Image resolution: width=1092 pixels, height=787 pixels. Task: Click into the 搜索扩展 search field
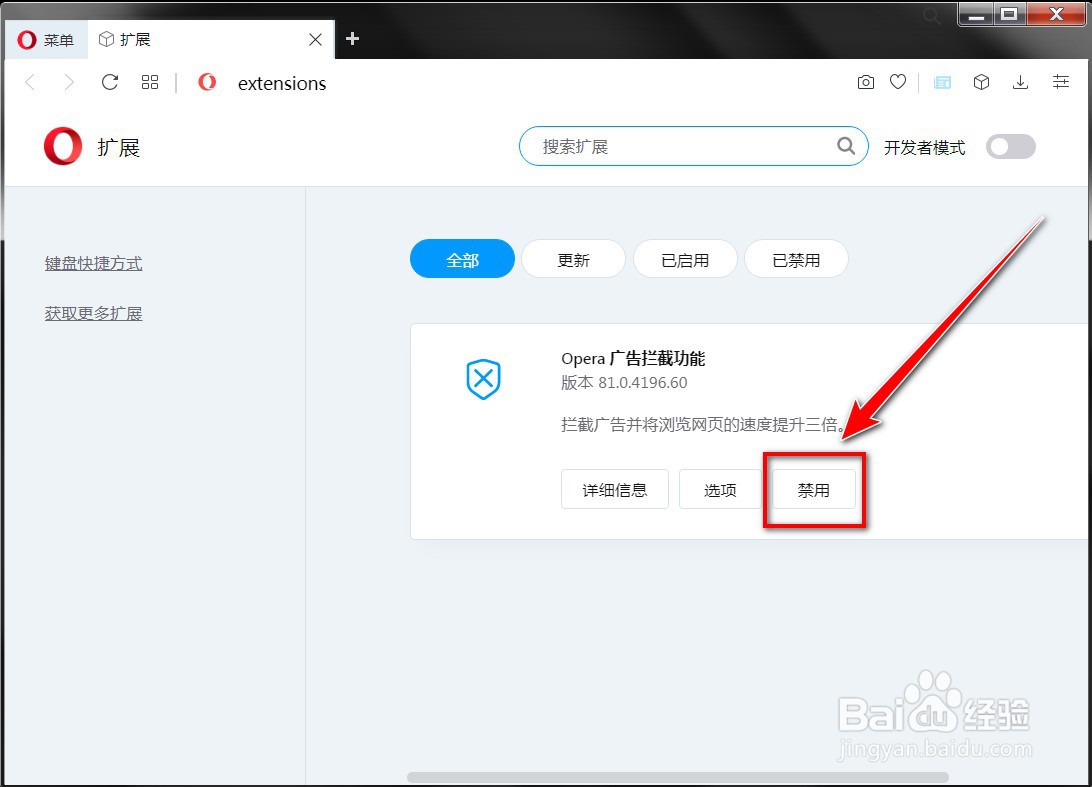coord(693,146)
